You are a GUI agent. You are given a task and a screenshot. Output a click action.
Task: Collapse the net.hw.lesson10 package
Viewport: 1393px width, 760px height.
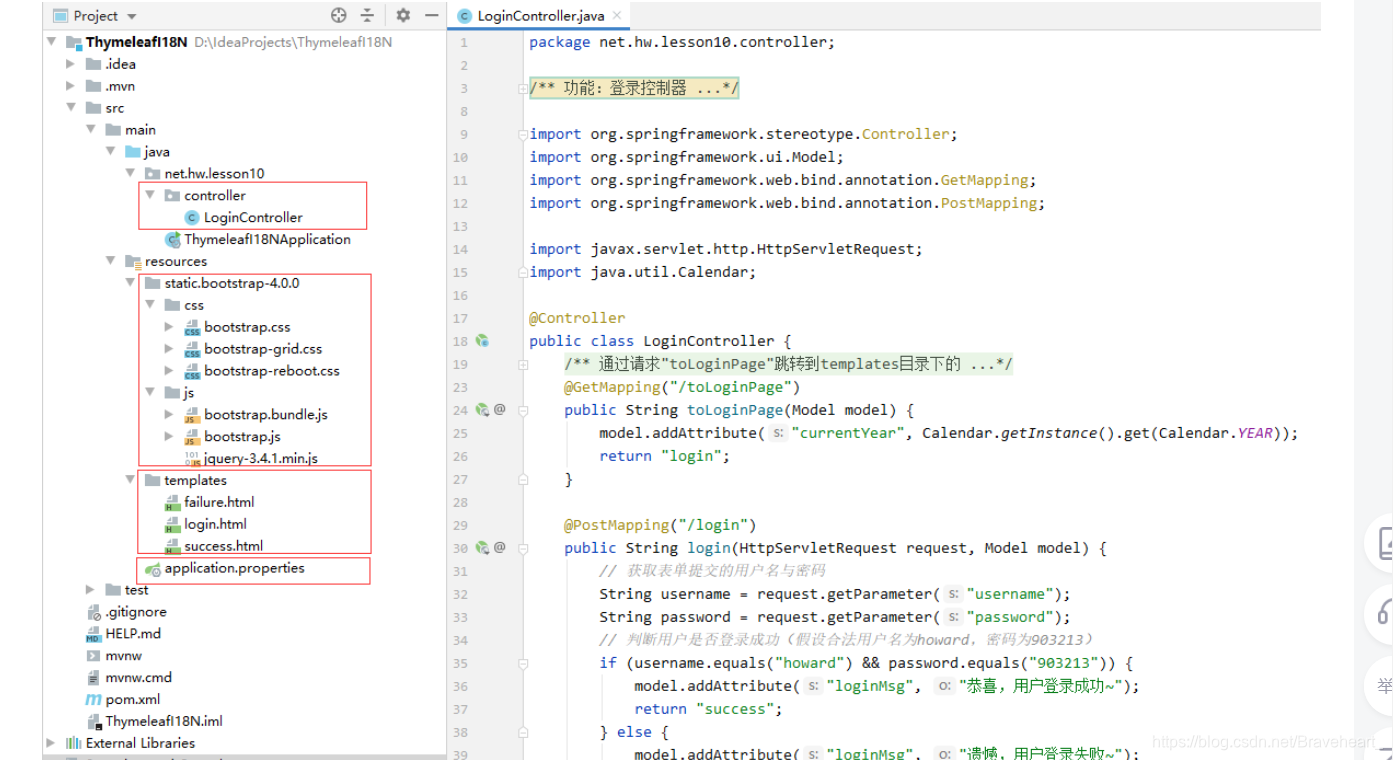(130, 174)
